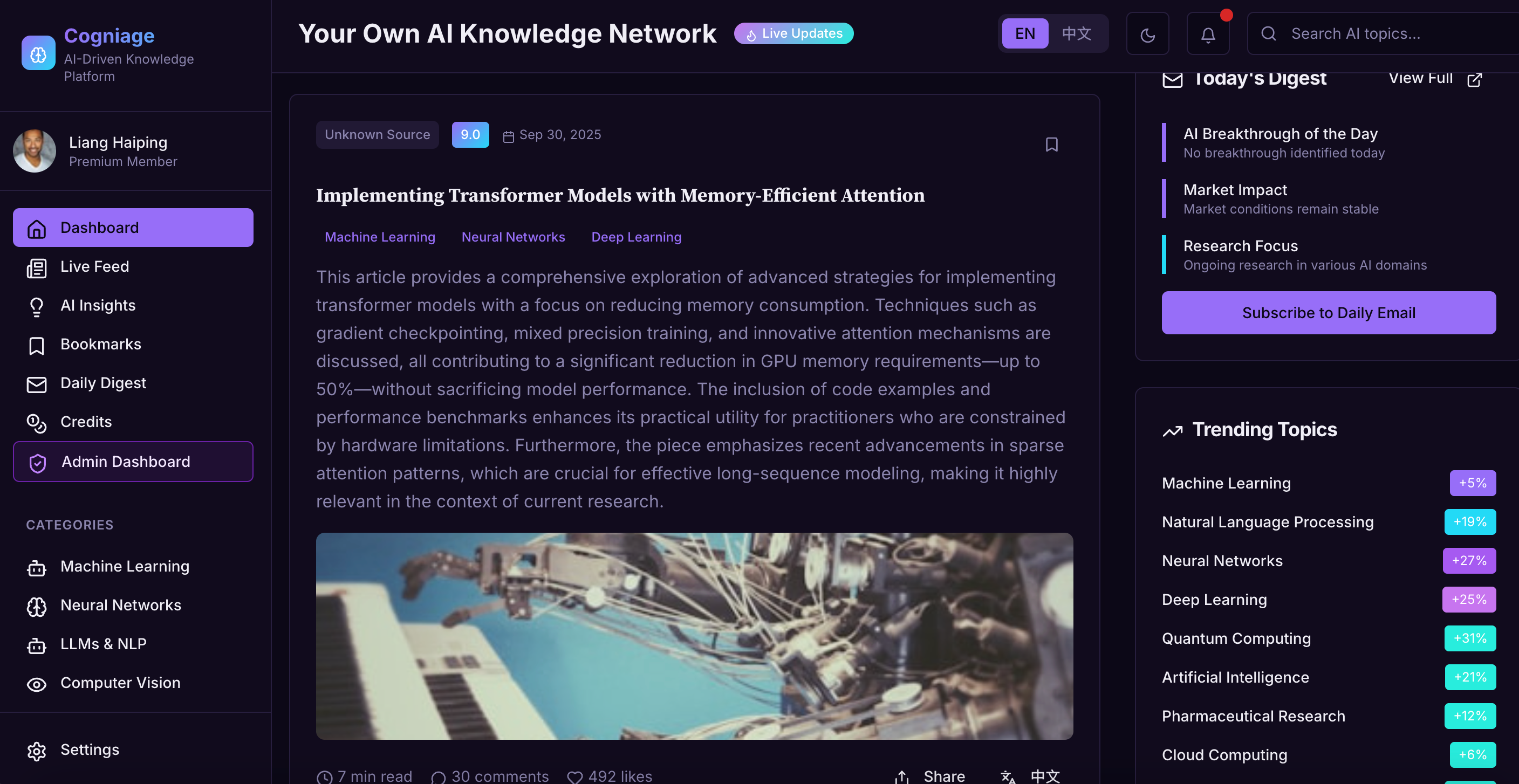Screen dimensions: 1519x784
Task: Open the 30 comments bubble icon
Action: coord(438,776)
